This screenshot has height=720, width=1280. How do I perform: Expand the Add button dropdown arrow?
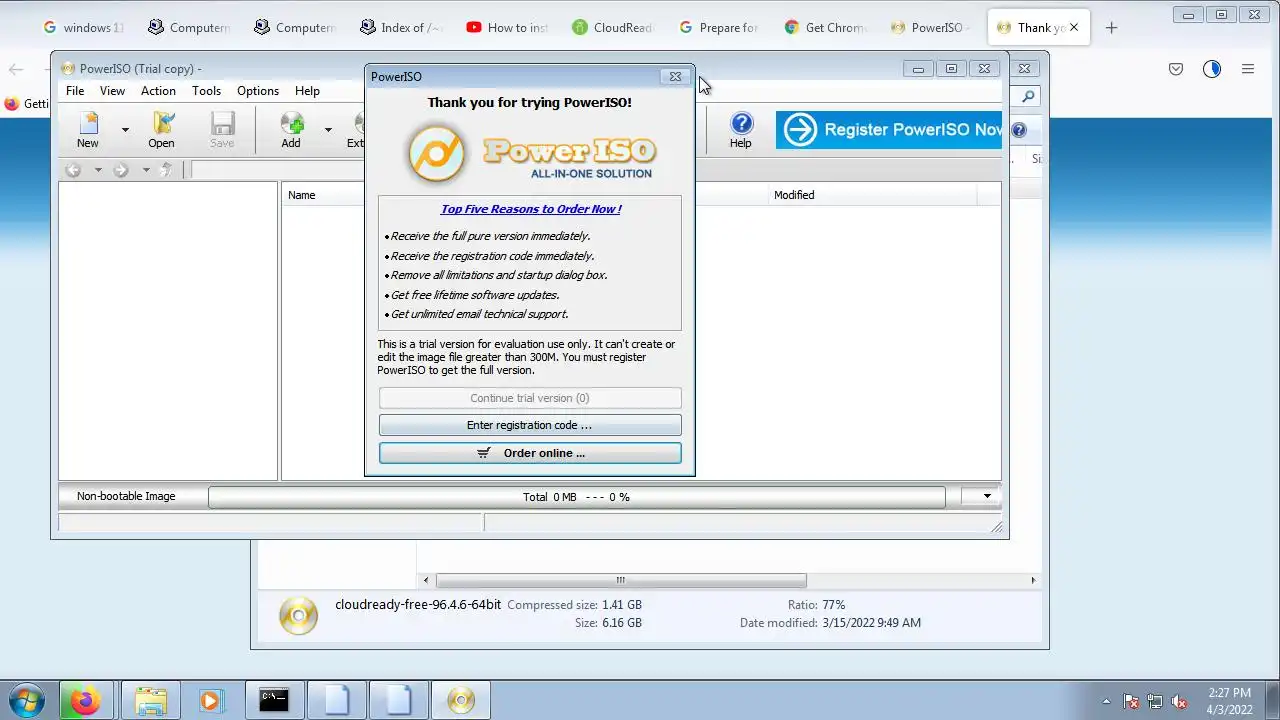(x=327, y=130)
